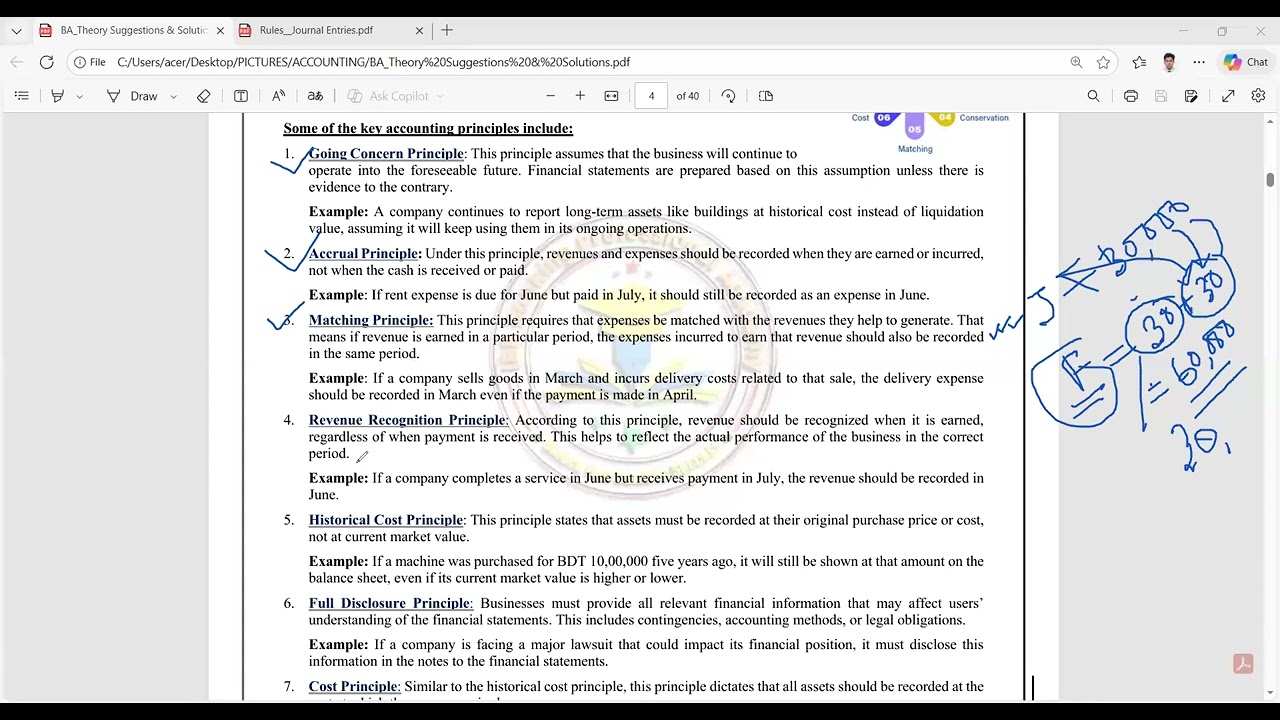Open the tab search dropdown

[x=16, y=31]
